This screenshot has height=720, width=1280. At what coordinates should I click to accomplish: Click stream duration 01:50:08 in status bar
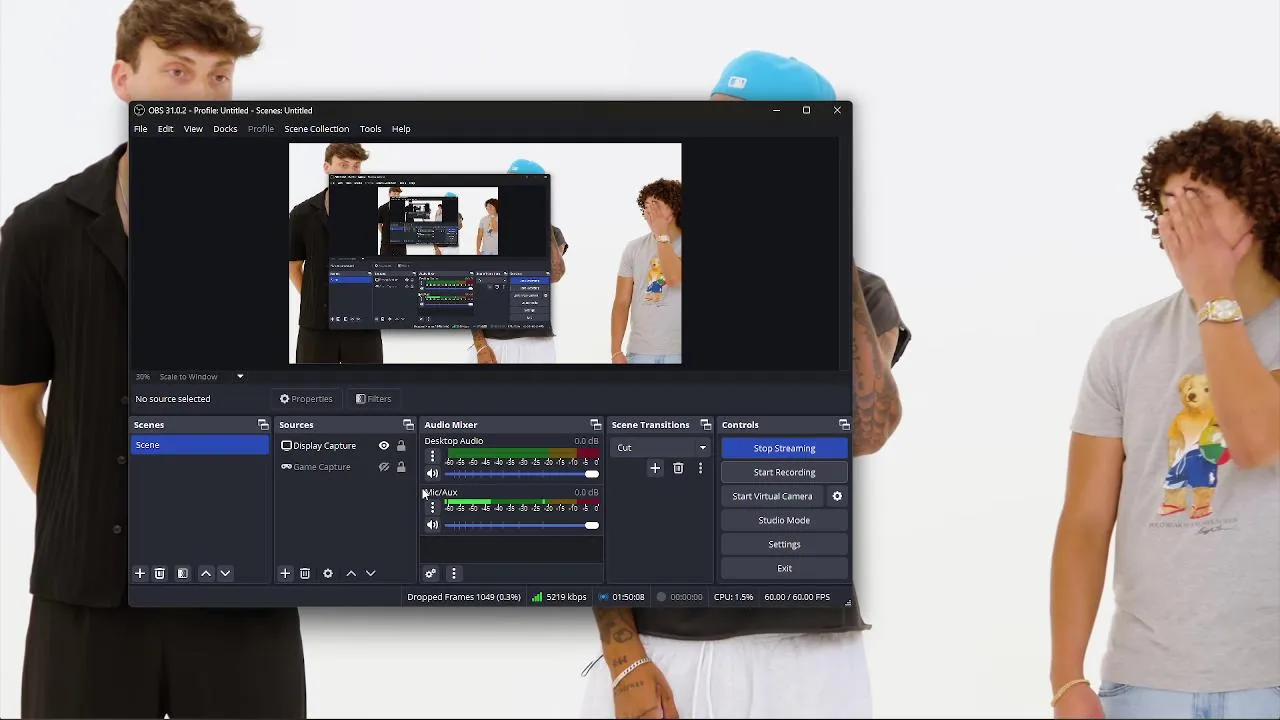click(x=621, y=597)
